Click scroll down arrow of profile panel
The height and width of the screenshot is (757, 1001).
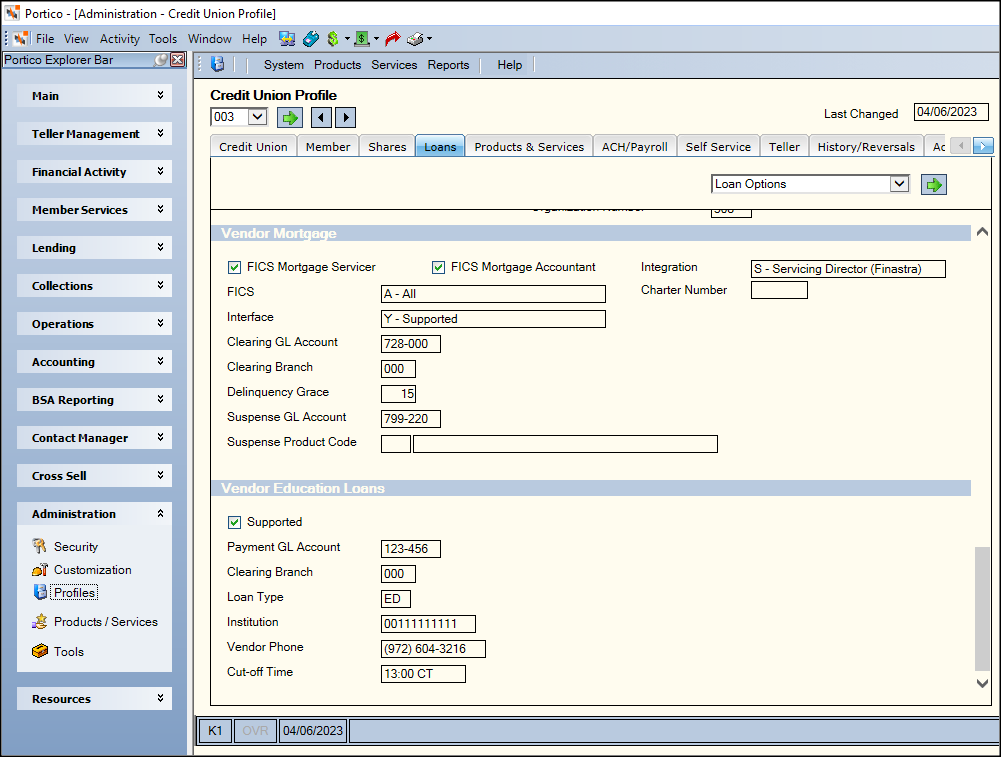(982, 683)
